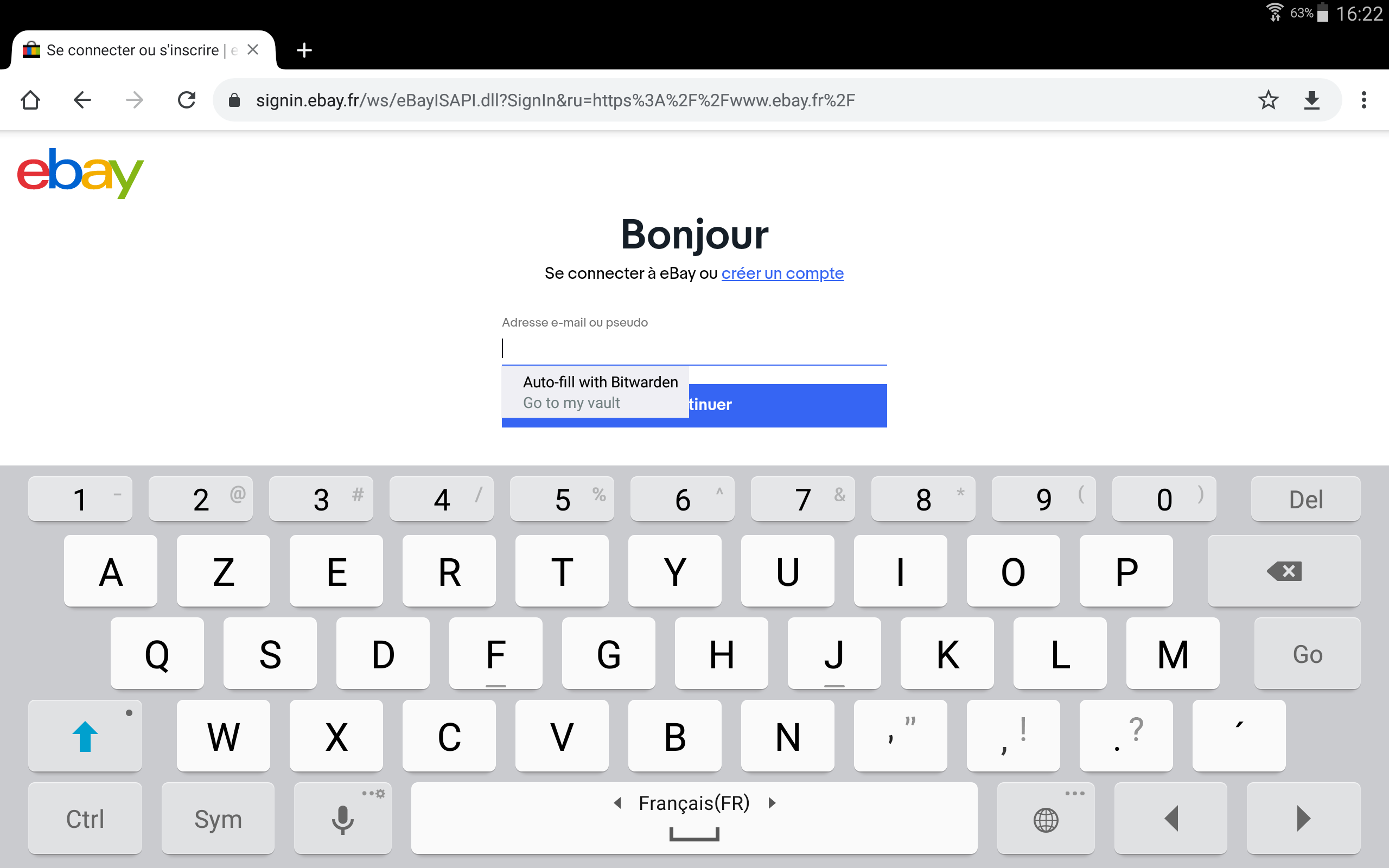
Task: Open downloads via the download icon
Action: 1312,100
